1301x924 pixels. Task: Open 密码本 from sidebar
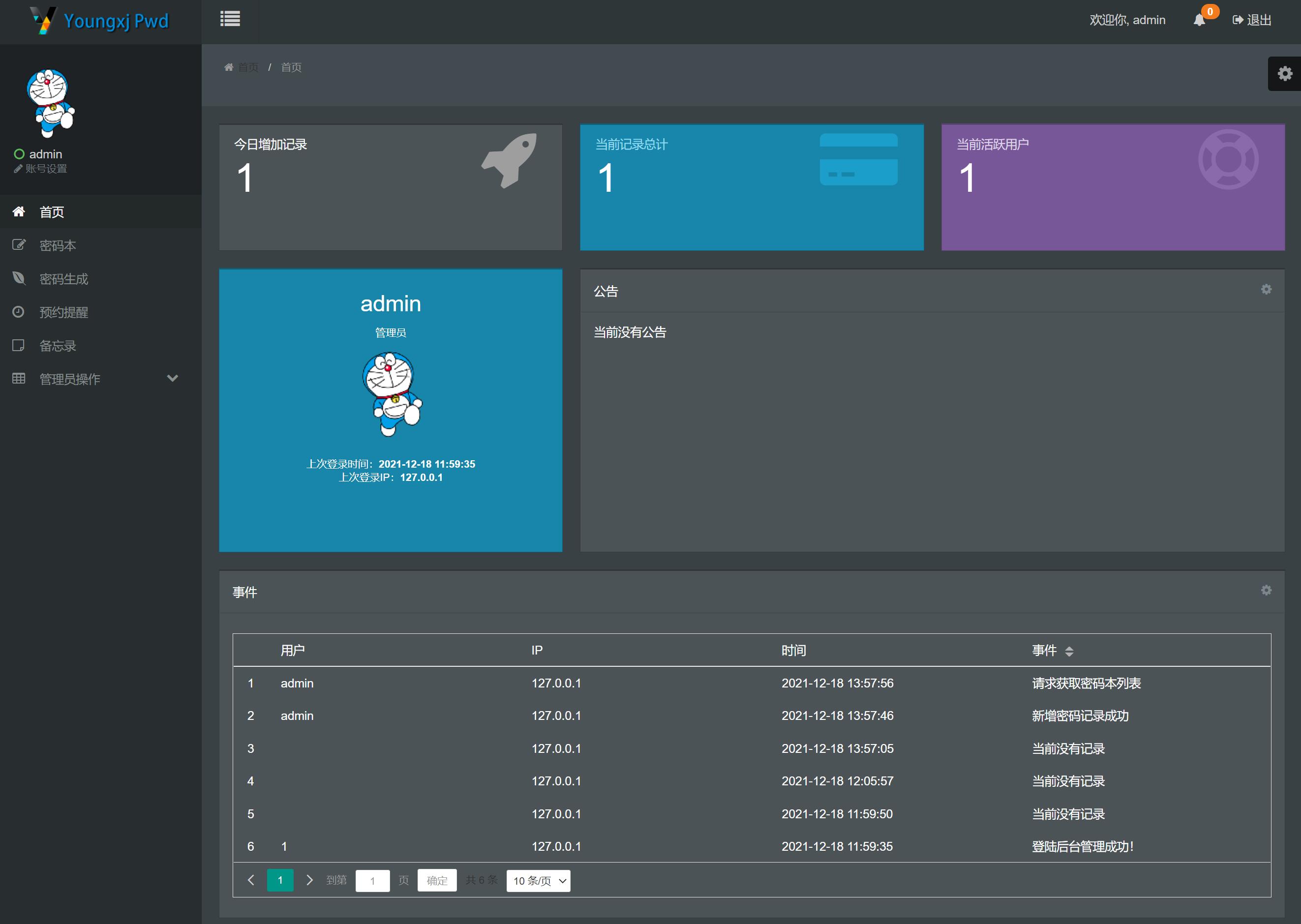point(58,245)
